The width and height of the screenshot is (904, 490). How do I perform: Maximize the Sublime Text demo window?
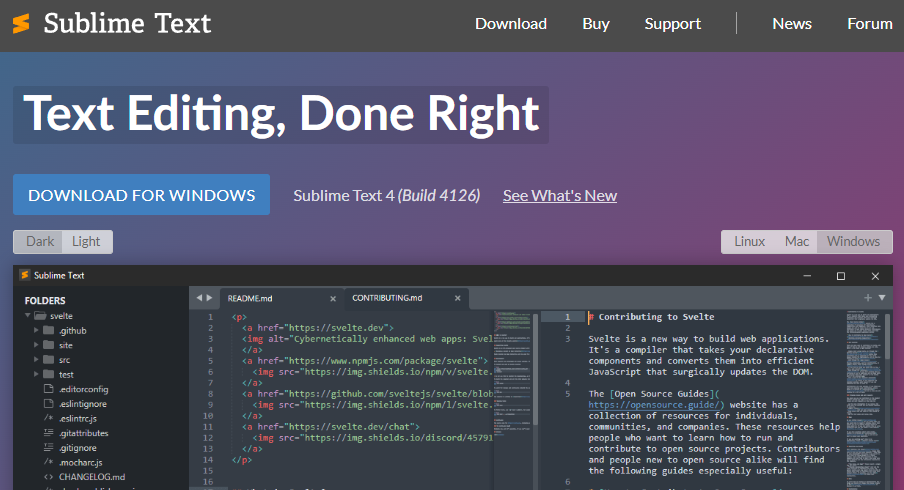(841, 276)
